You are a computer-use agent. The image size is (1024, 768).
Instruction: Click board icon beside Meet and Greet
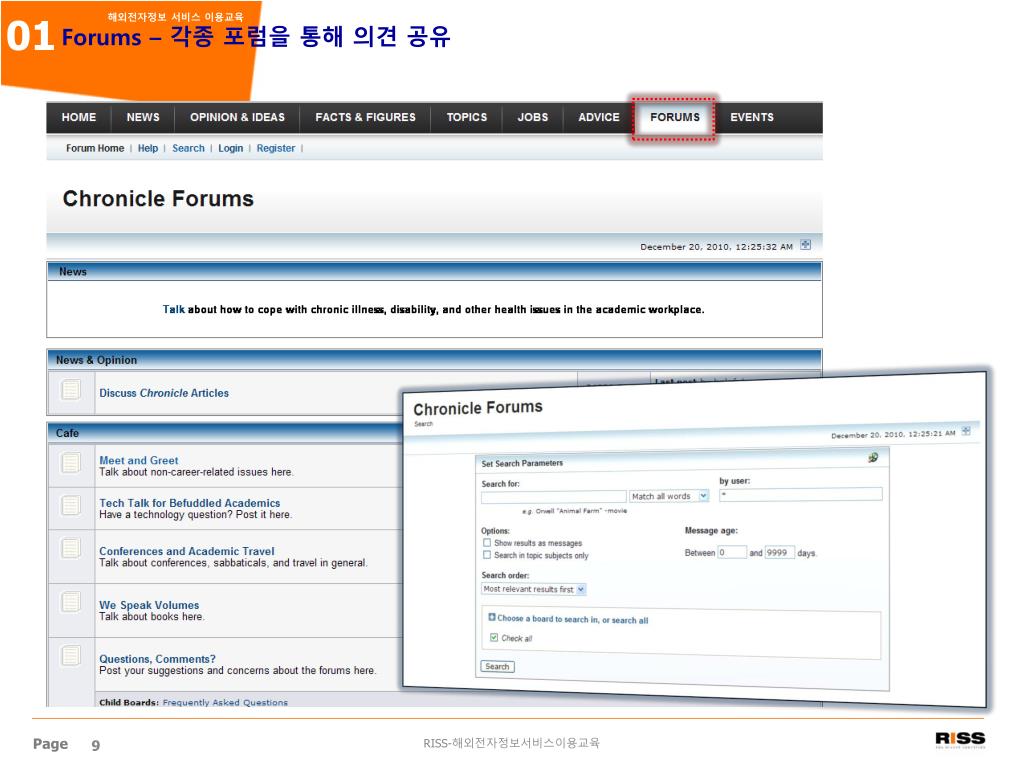(x=71, y=462)
